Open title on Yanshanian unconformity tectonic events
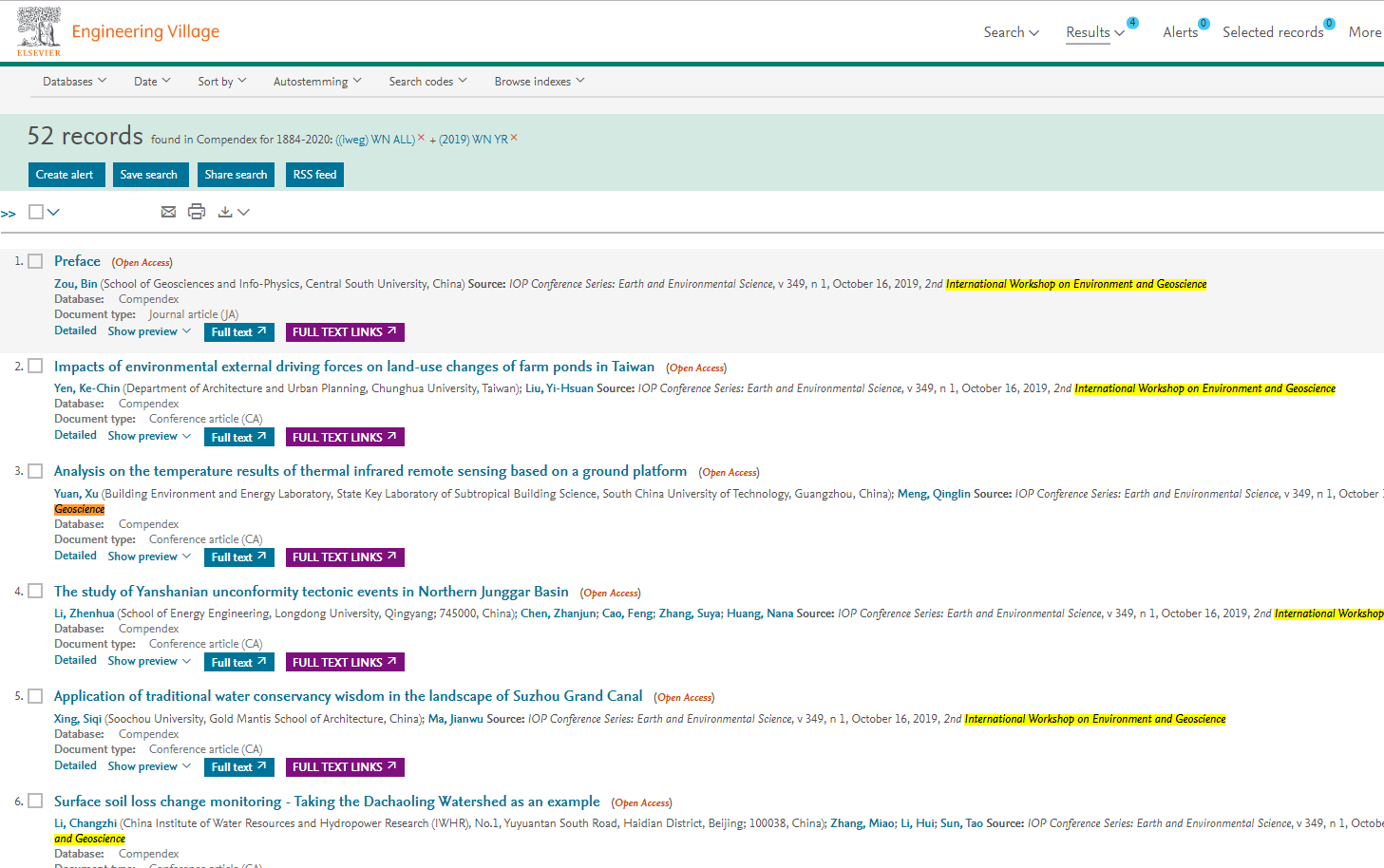1384x868 pixels. click(x=312, y=592)
